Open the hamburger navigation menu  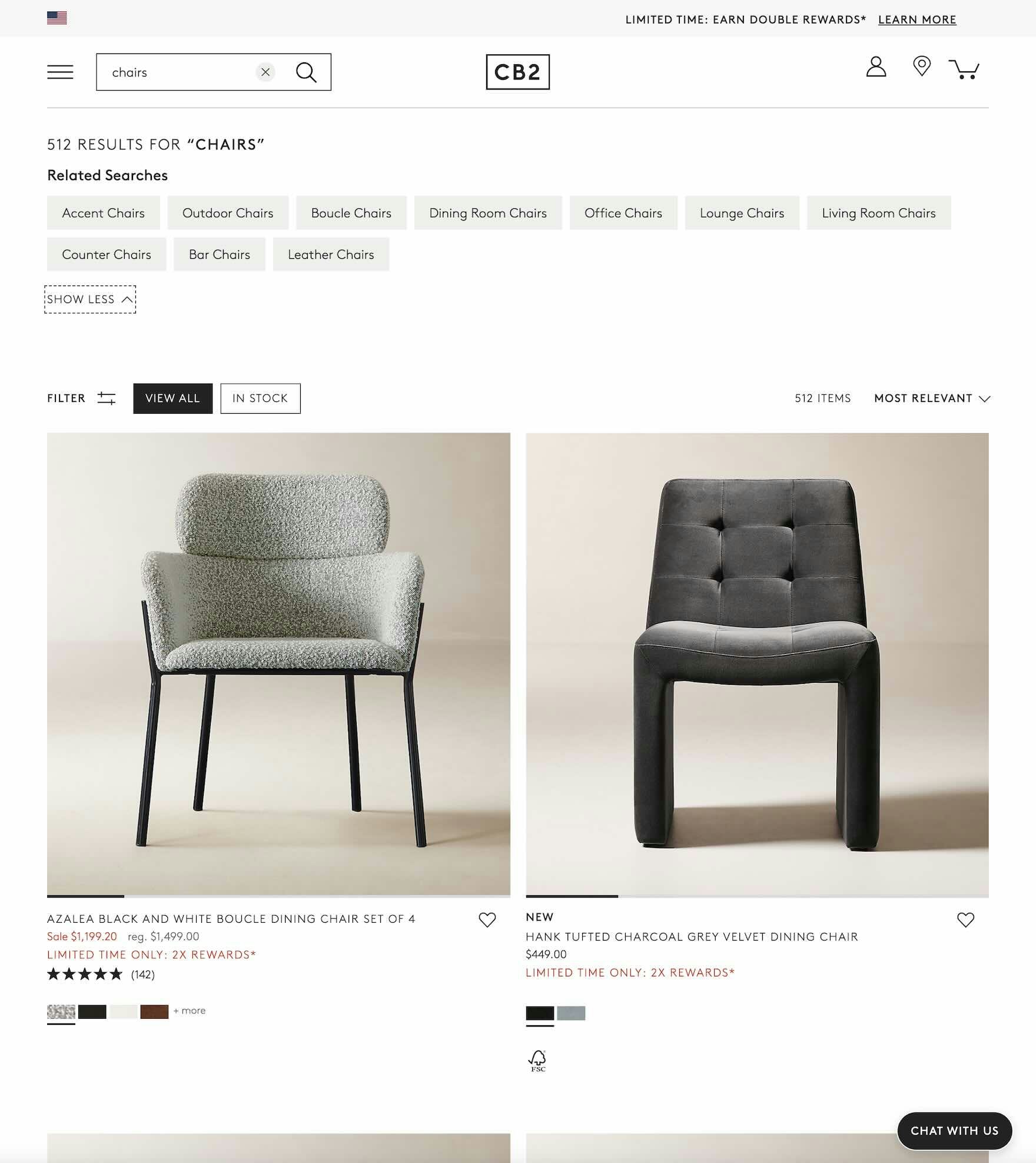[60, 72]
